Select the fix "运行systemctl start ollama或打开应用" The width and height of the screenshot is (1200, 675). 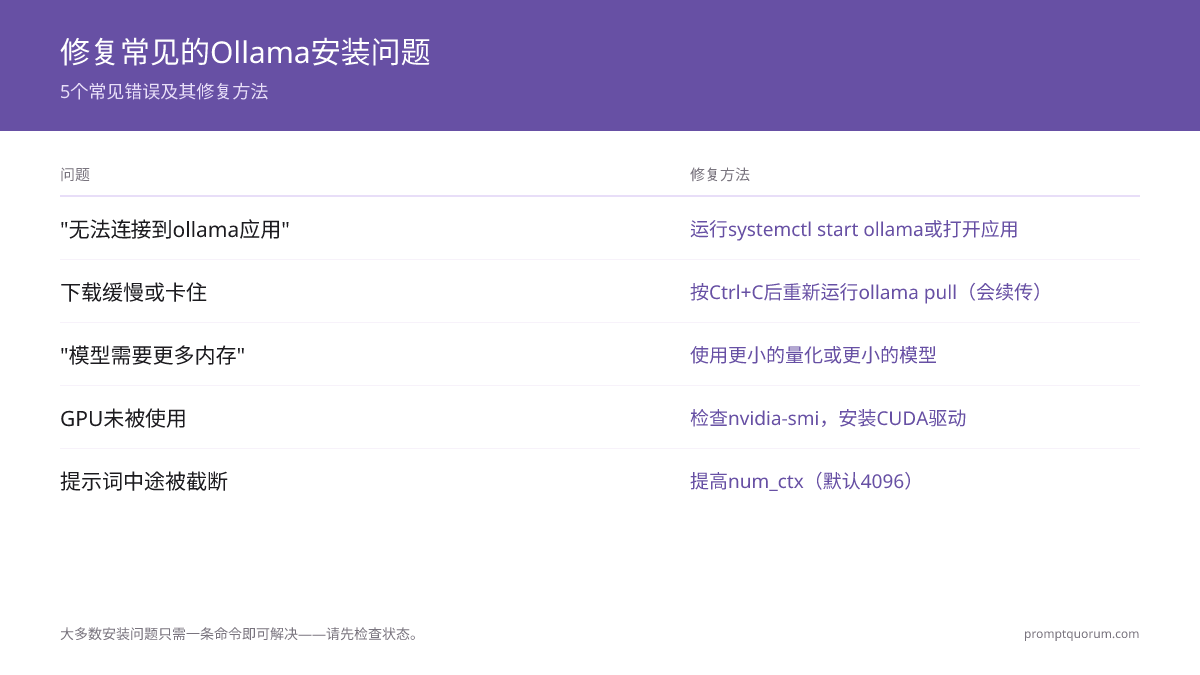tap(854, 229)
